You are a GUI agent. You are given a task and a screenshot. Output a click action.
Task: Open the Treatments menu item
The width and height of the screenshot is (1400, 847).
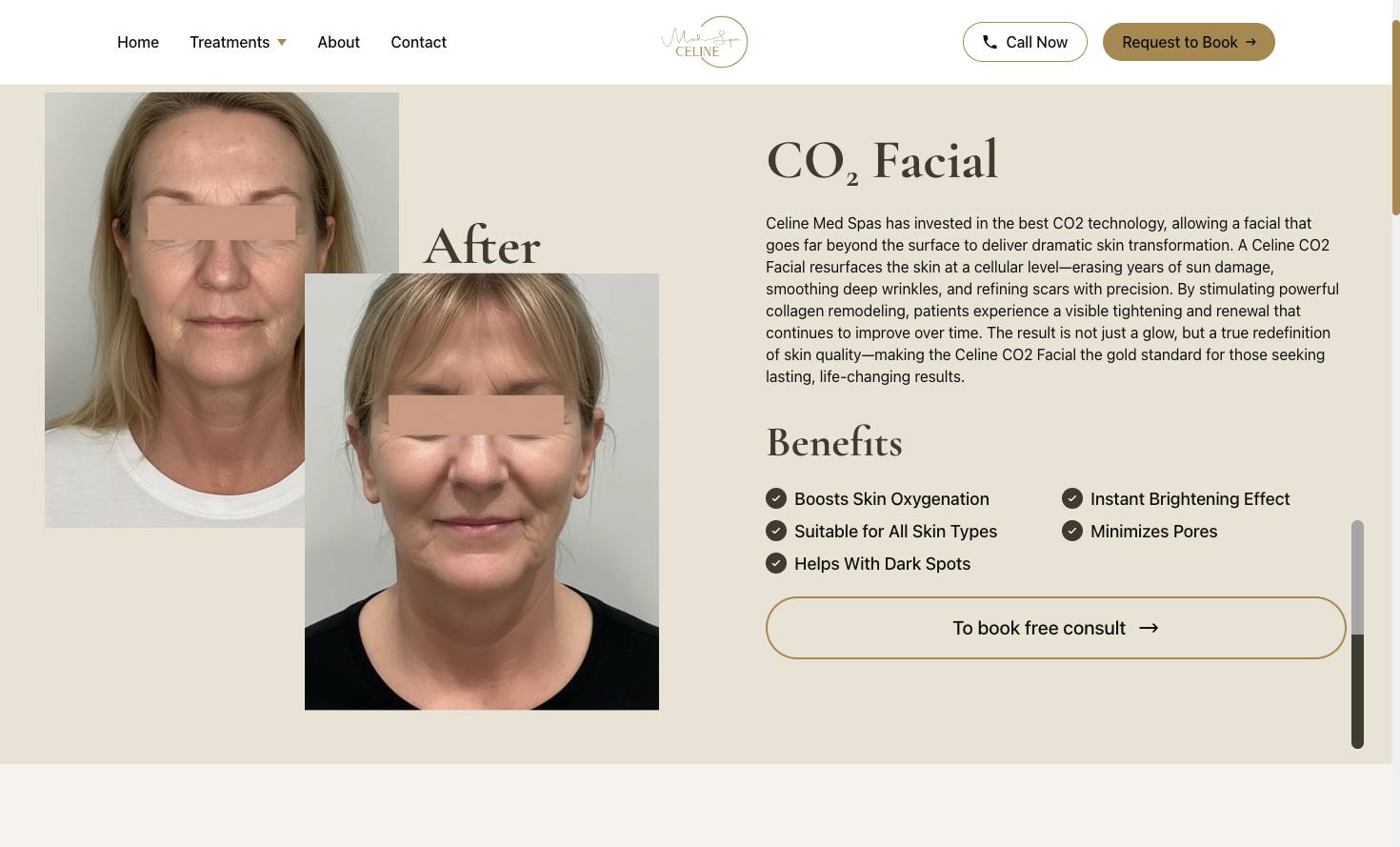pos(230,42)
